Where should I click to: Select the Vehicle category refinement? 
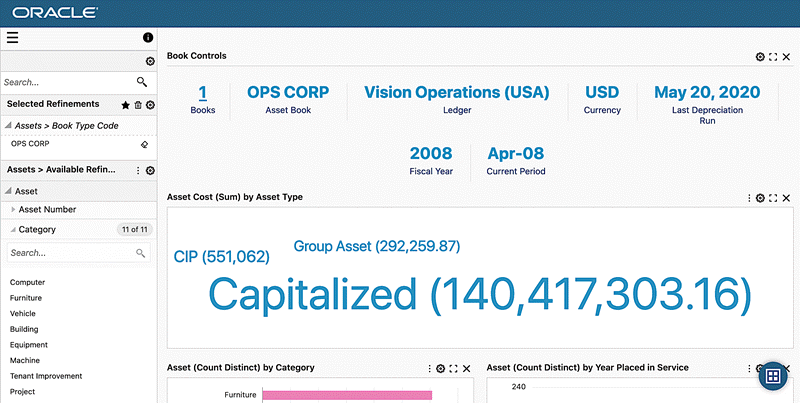23,313
